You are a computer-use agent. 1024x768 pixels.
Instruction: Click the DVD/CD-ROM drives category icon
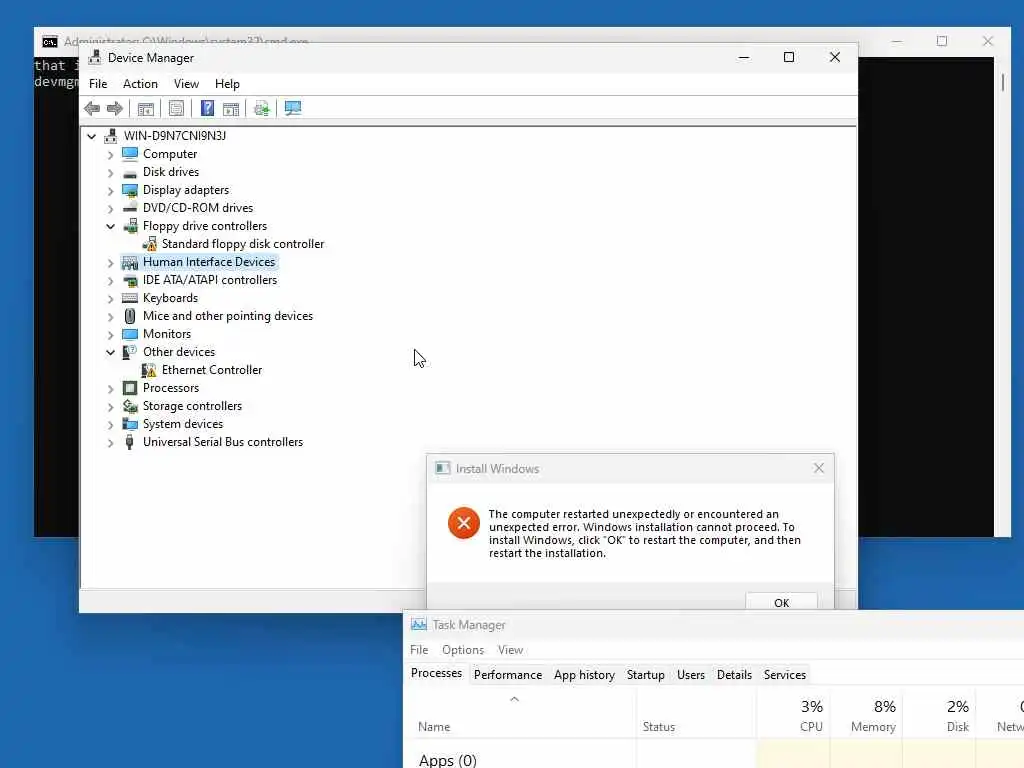[130, 208]
